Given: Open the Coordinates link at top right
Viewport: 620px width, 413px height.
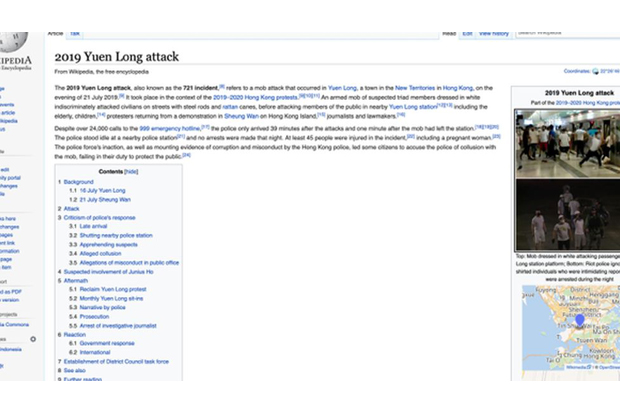Looking at the screenshot, I should pyautogui.click(x=577, y=71).
